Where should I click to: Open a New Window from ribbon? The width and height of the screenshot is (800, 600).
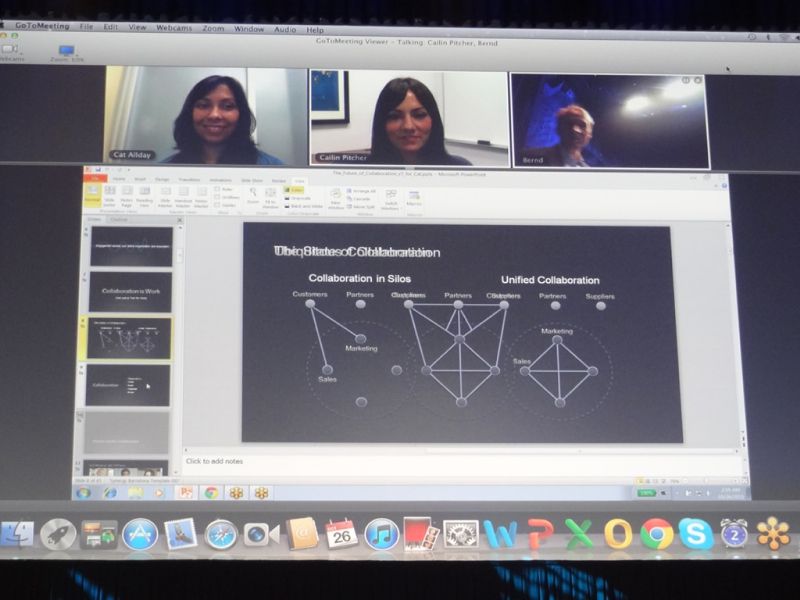(336, 199)
